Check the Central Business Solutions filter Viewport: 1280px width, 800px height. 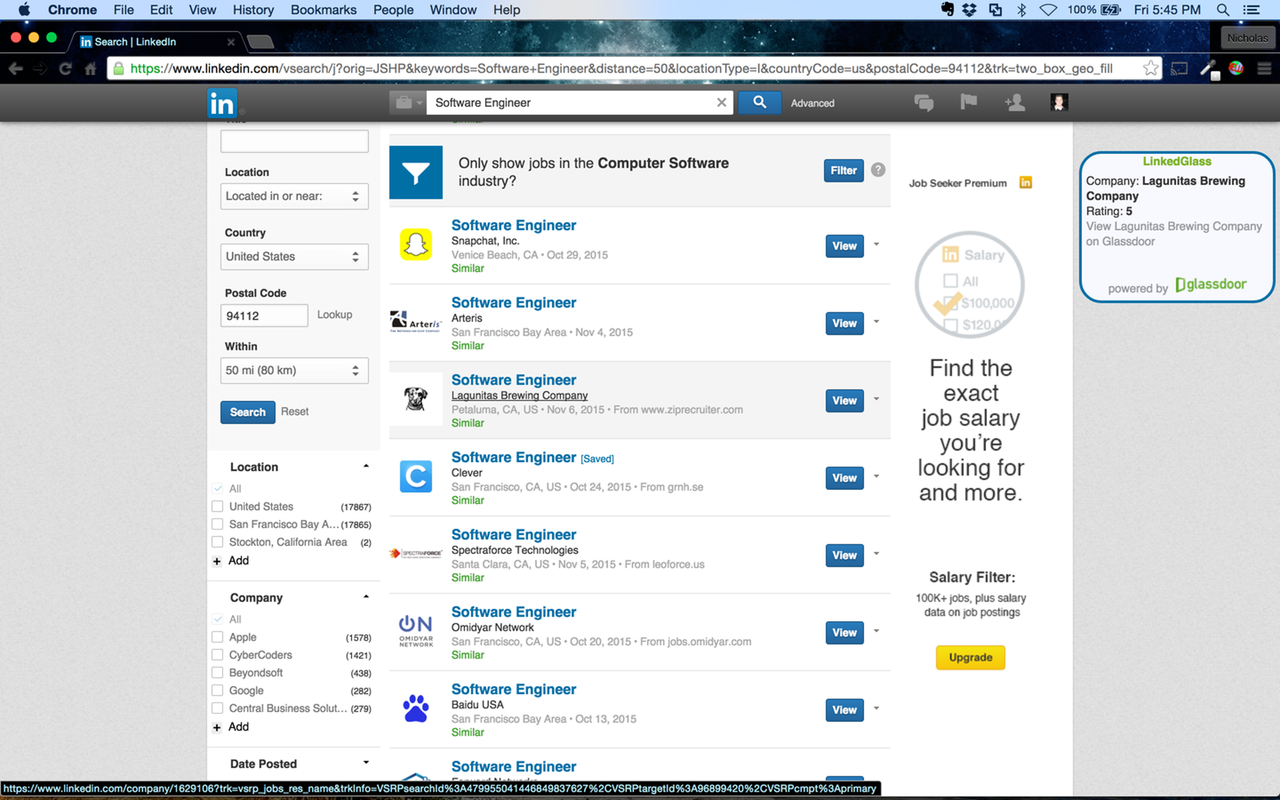pos(218,708)
